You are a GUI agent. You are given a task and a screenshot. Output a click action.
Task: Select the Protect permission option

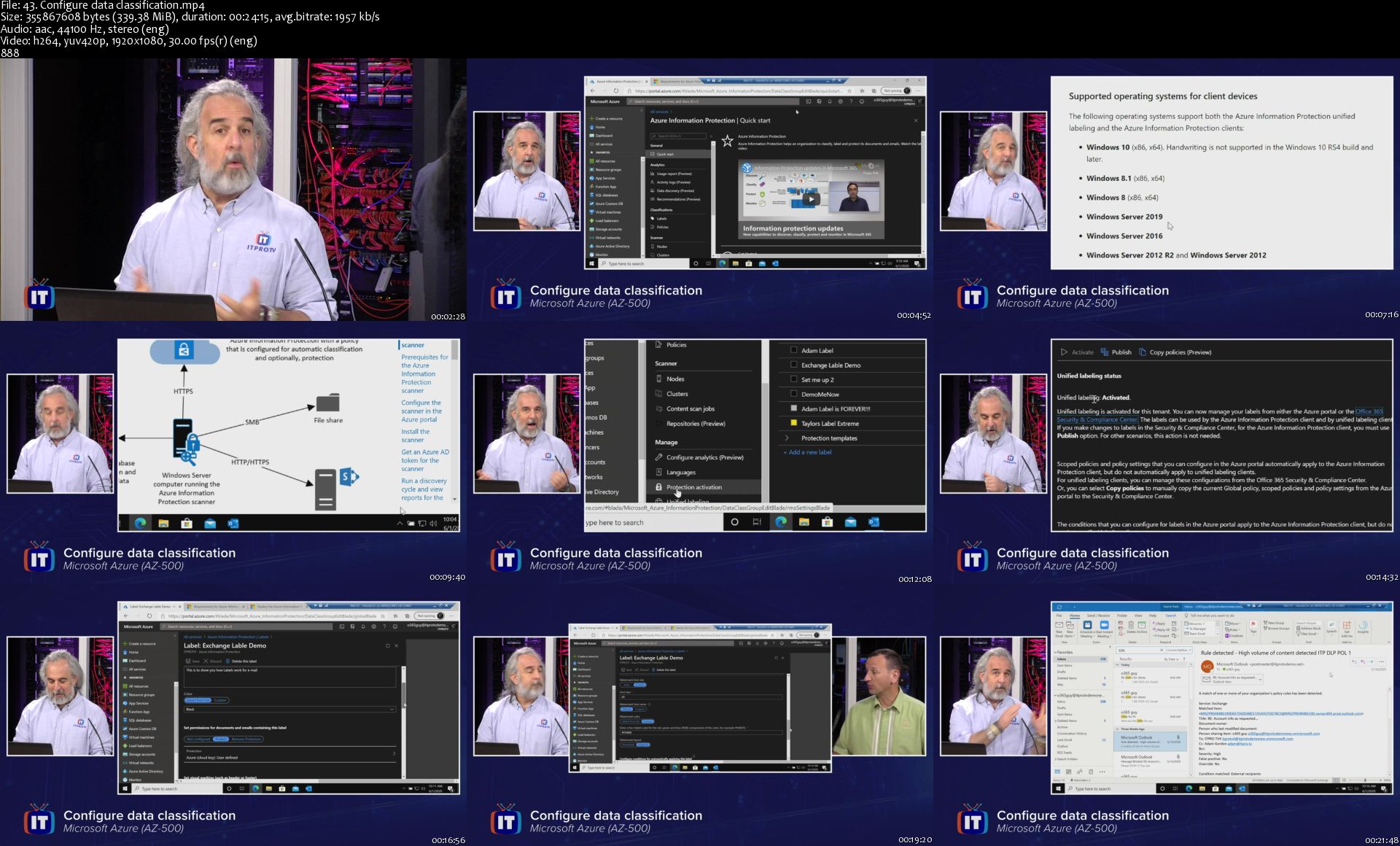point(220,740)
